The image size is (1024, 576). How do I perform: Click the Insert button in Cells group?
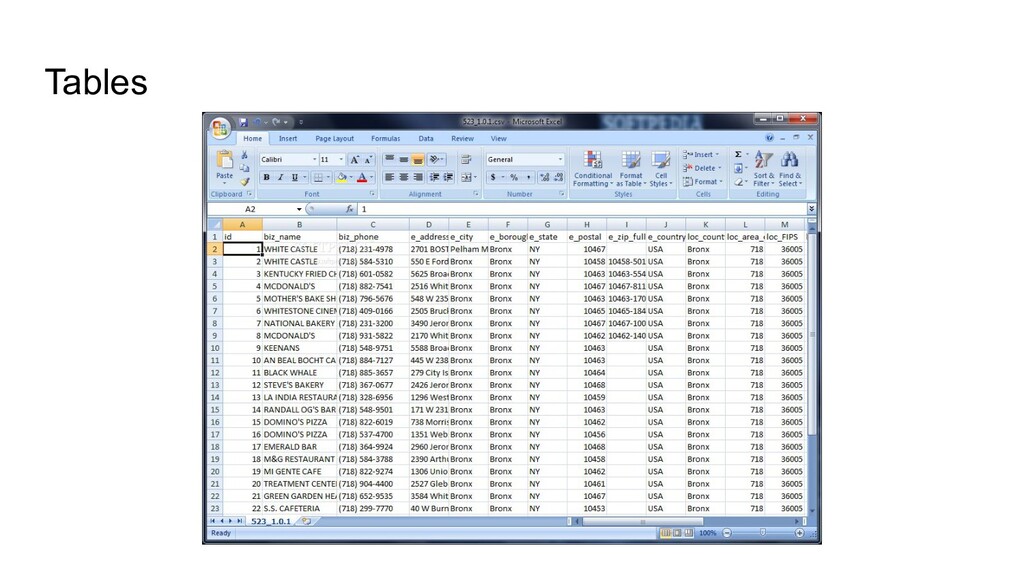click(701, 155)
